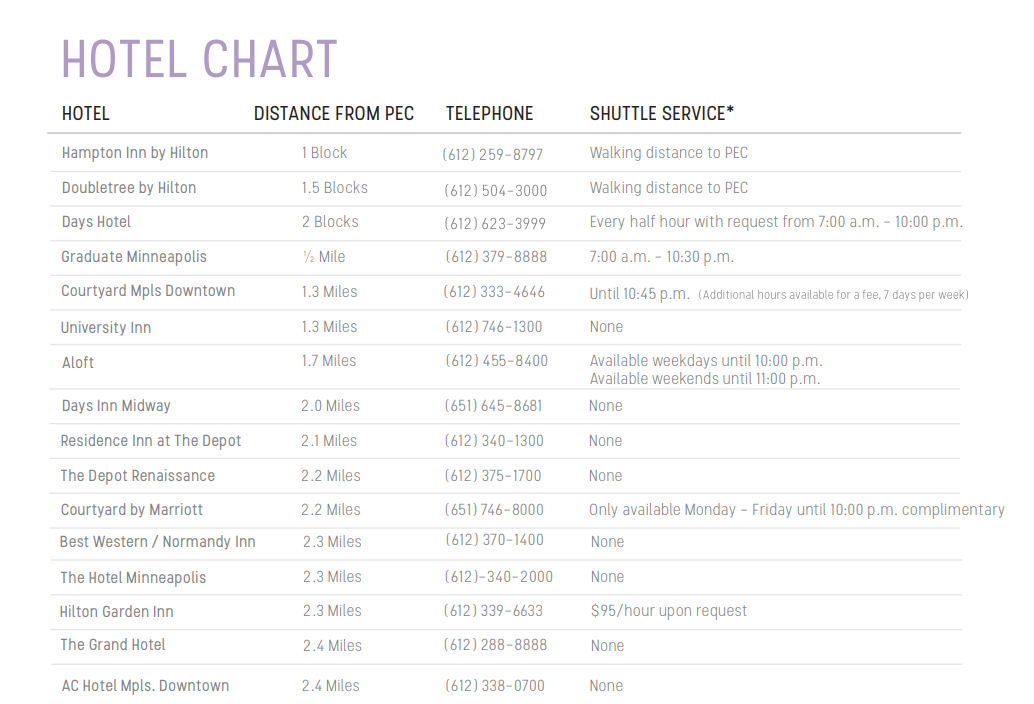Click phone number (612) 288-8888
The image size is (1034, 704).
coord(495,645)
